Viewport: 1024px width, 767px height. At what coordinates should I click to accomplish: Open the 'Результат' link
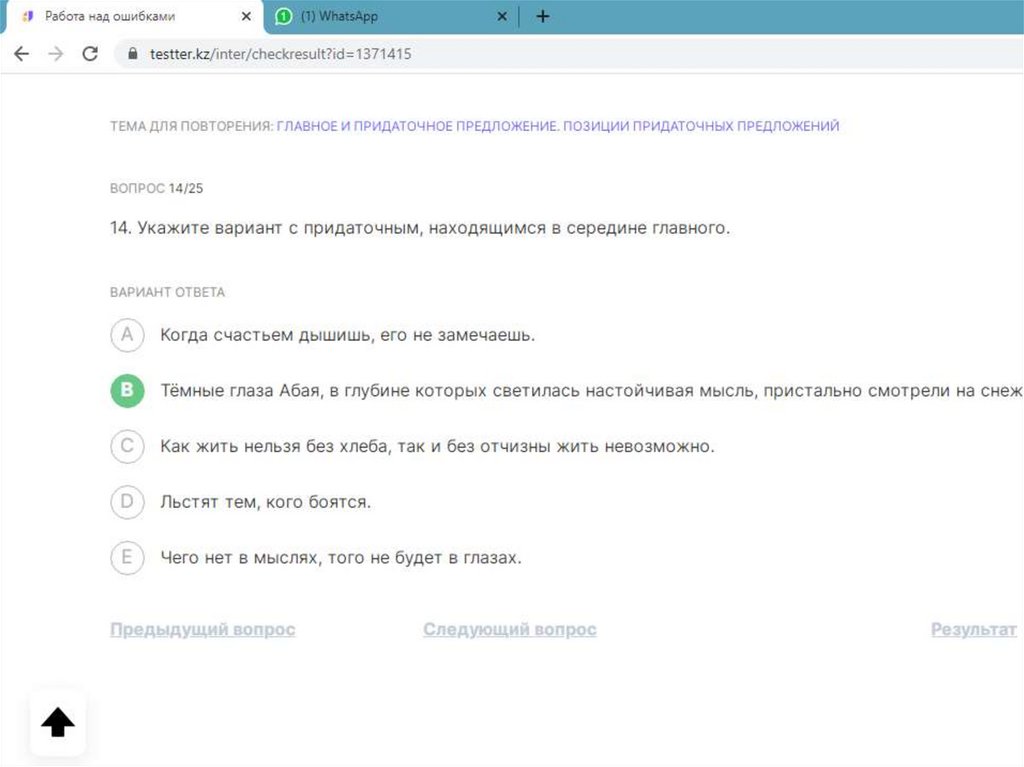pos(974,629)
